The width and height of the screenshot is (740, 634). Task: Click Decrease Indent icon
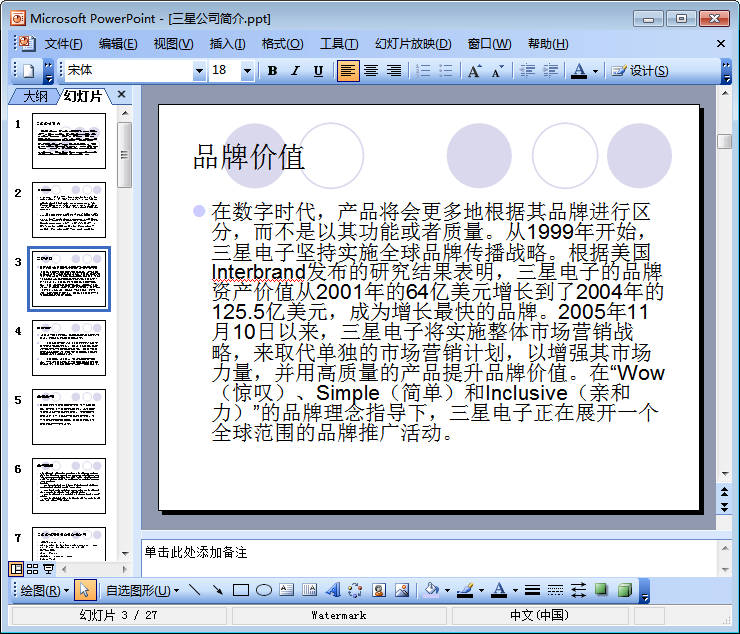pos(527,71)
